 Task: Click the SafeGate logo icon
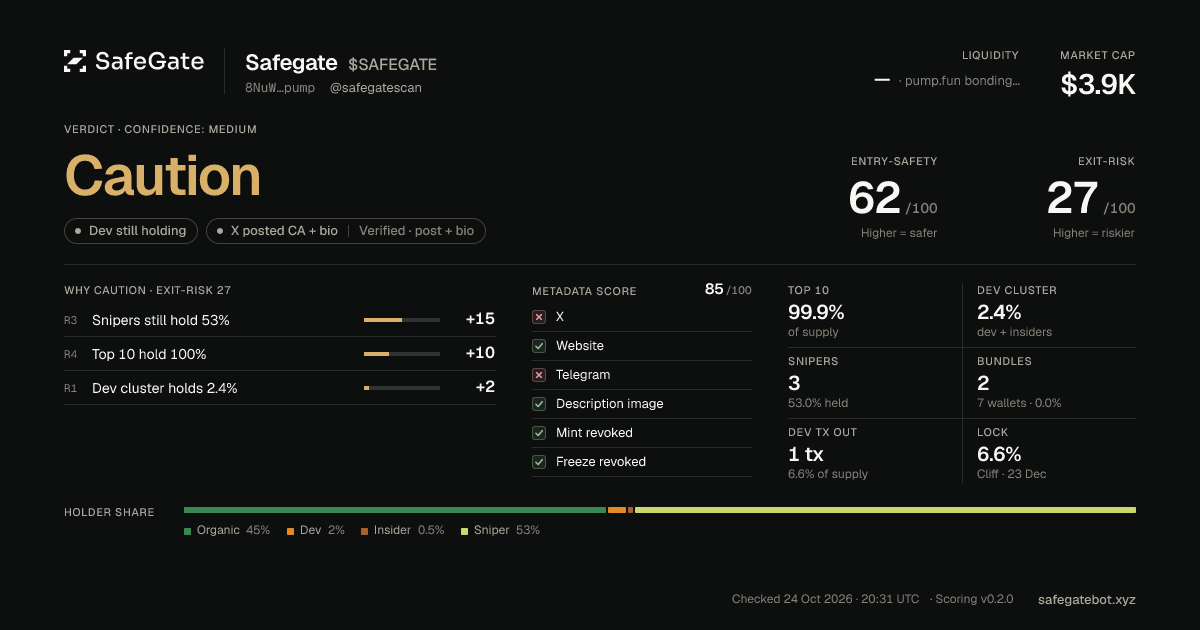click(x=75, y=61)
